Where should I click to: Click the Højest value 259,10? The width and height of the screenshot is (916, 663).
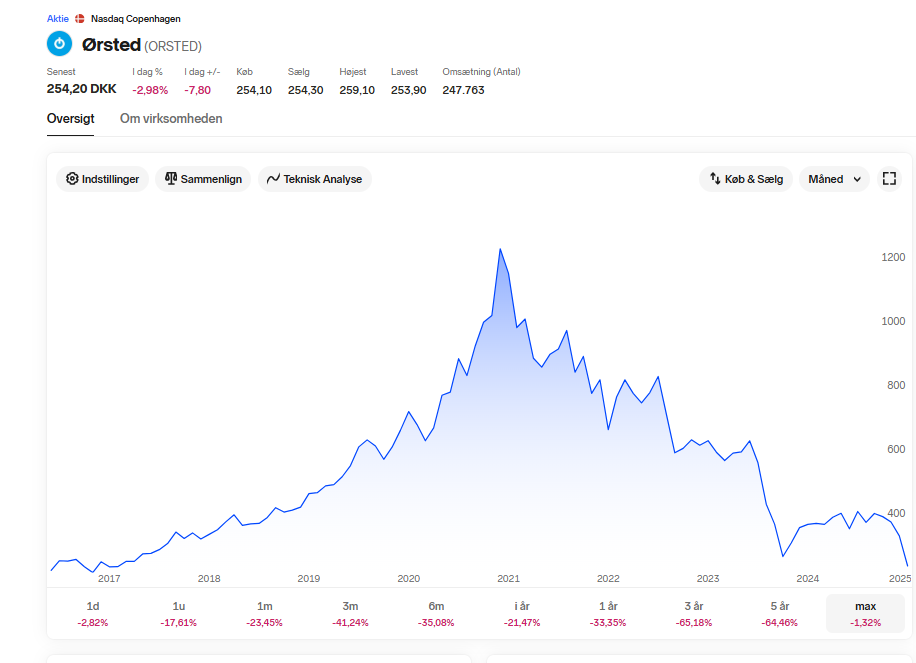[x=357, y=90]
